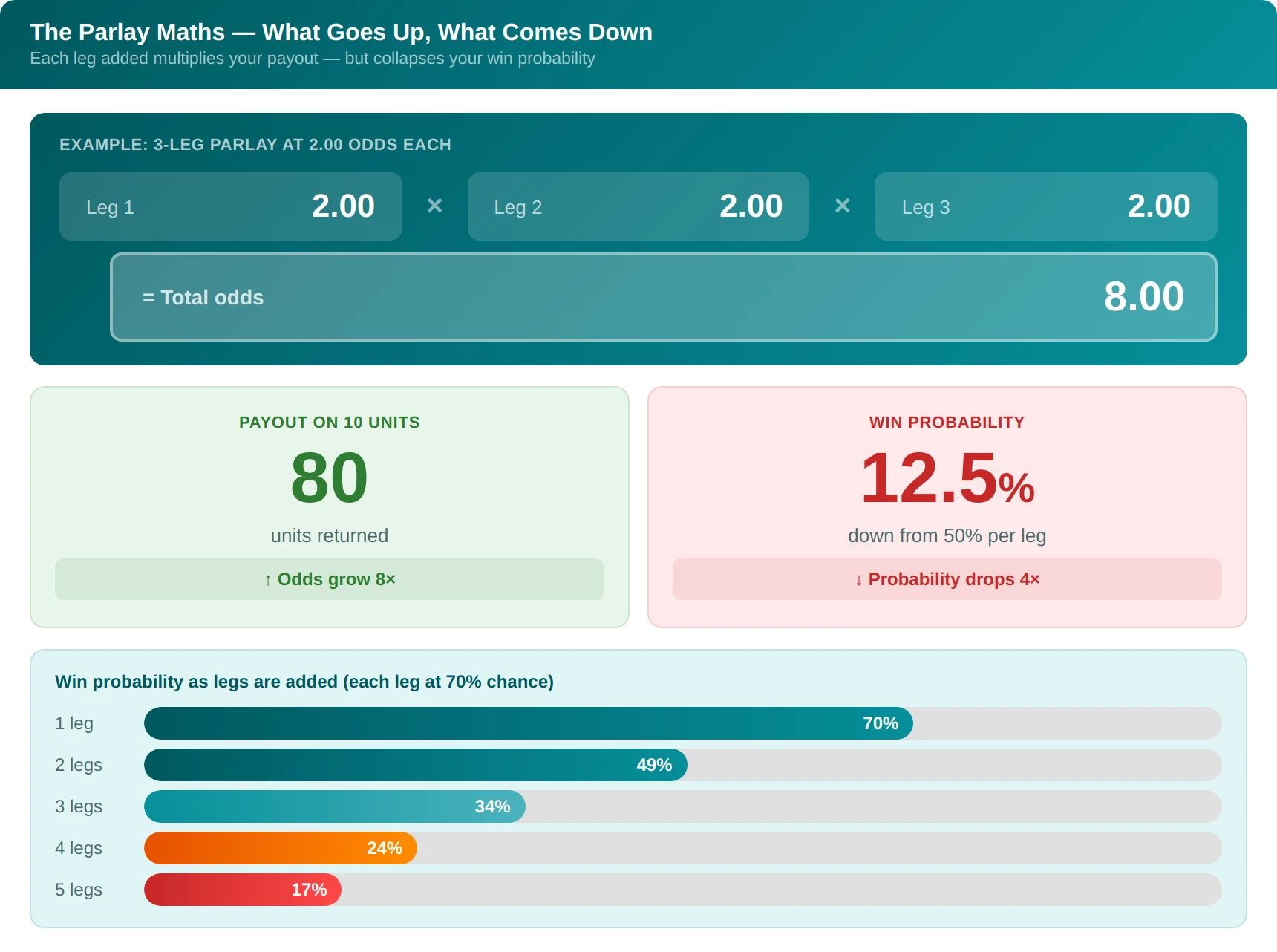Click the Probability drops 4× badge
1277x952 pixels.
(x=947, y=579)
